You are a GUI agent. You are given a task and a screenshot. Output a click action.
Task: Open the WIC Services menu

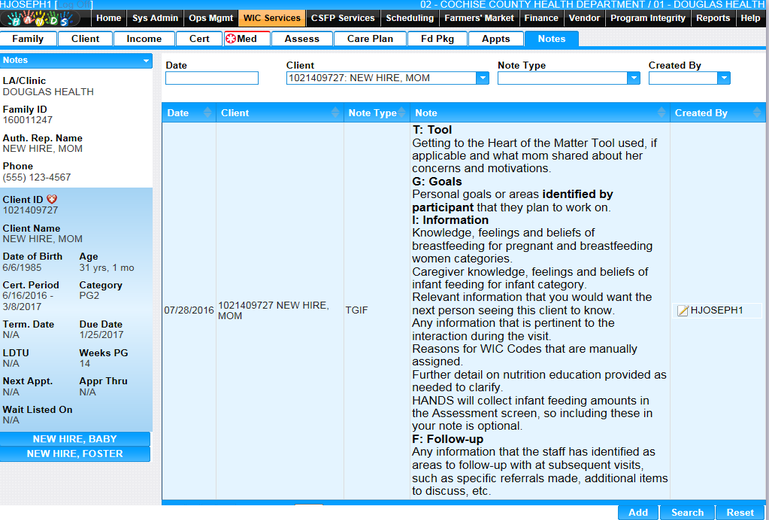pyautogui.click(x=271, y=18)
